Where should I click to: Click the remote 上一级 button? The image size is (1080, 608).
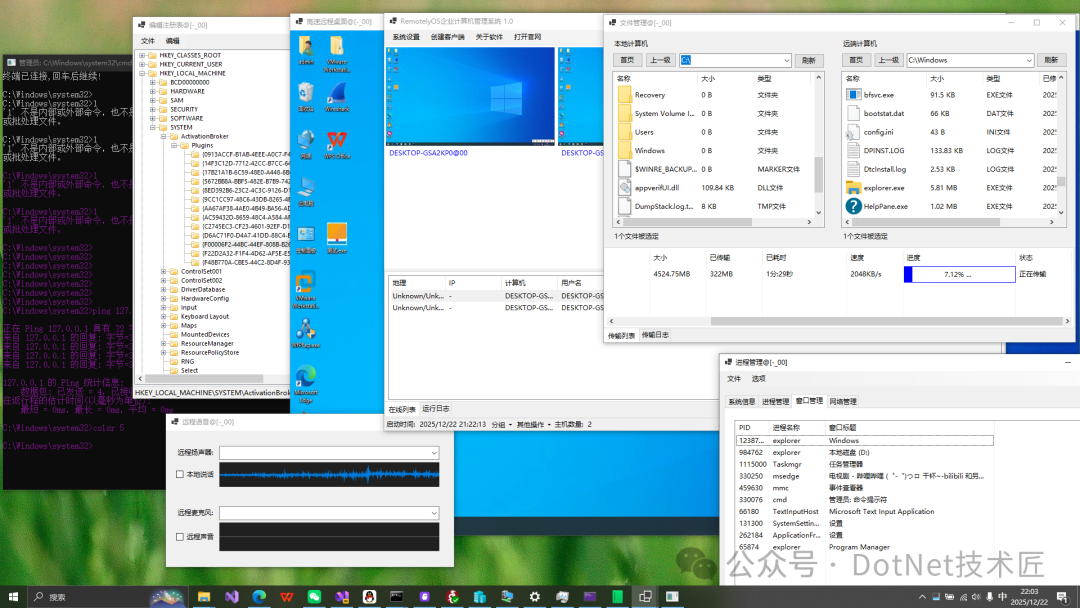click(888, 60)
